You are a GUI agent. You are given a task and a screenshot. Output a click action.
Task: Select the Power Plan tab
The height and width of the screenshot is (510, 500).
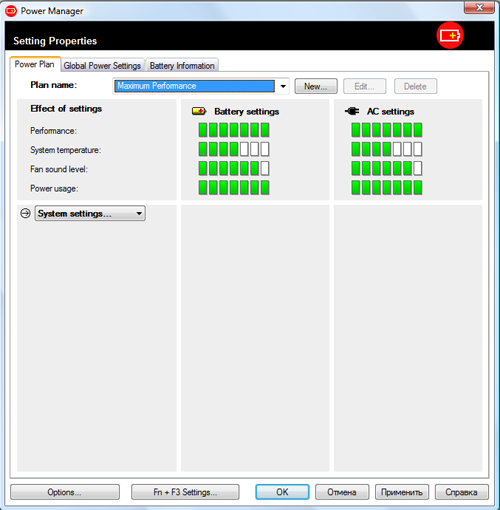click(35, 64)
